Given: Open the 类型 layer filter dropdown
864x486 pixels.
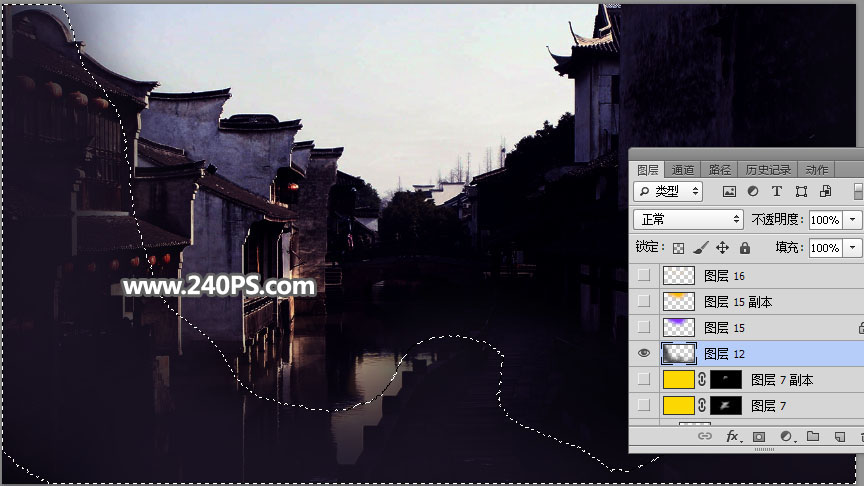Looking at the screenshot, I should [668, 191].
